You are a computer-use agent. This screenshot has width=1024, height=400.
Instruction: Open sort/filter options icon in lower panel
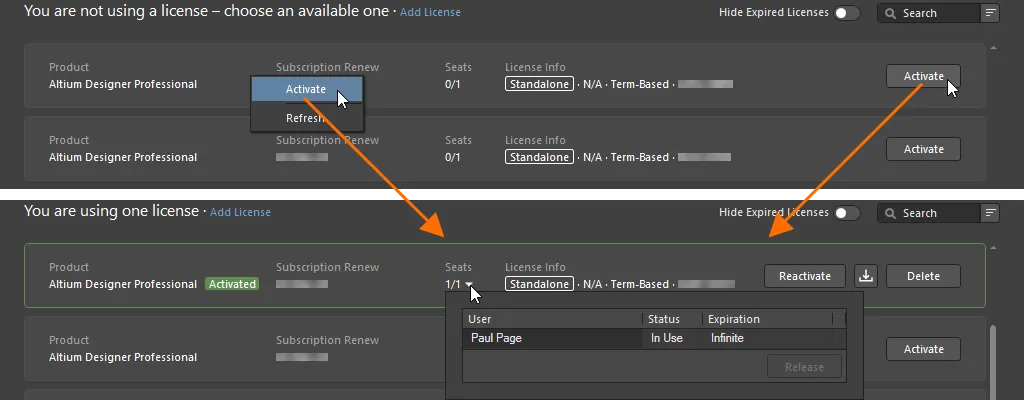(x=990, y=213)
